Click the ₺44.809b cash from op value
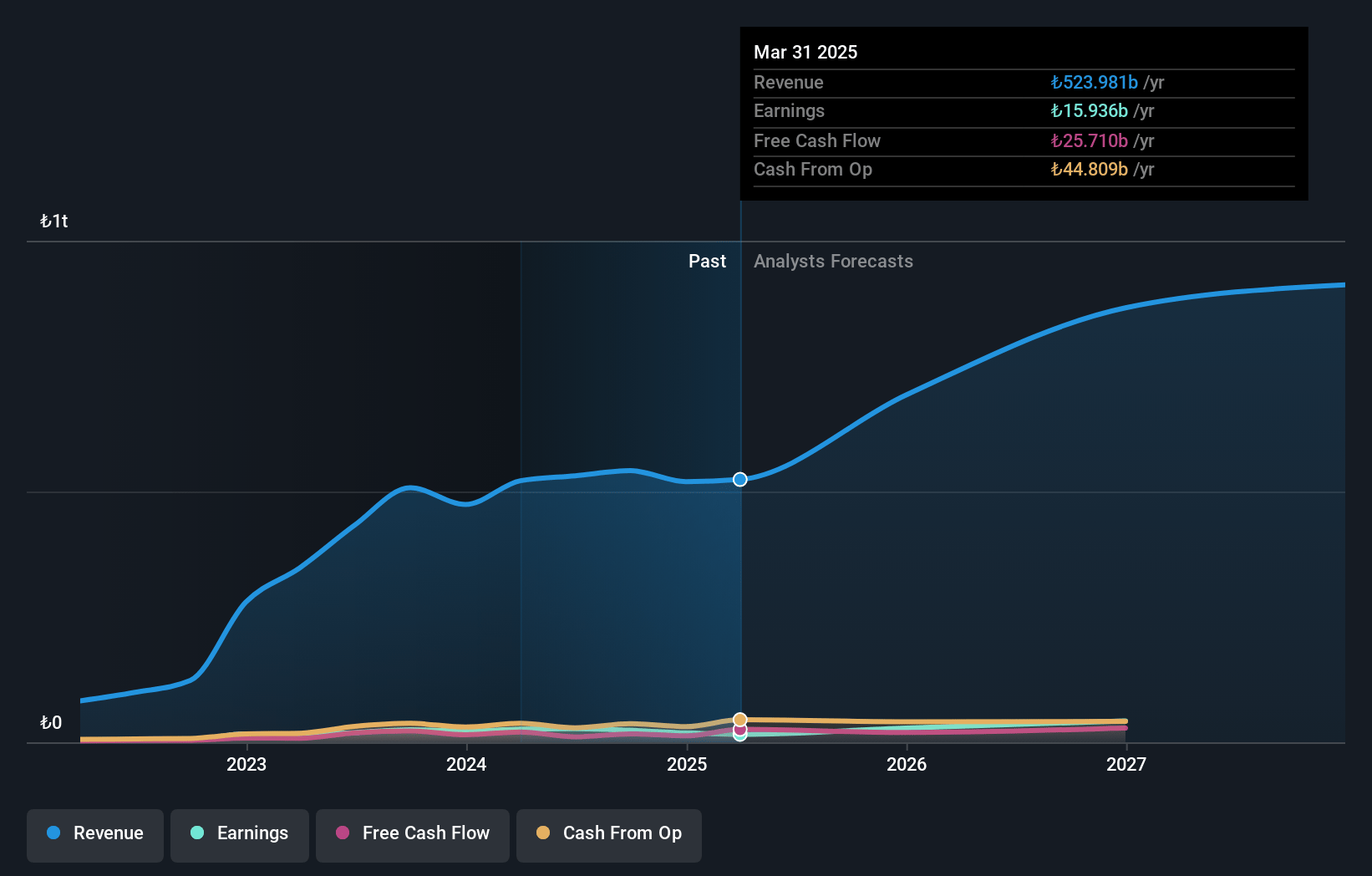This screenshot has width=1372, height=876. coord(1089,169)
